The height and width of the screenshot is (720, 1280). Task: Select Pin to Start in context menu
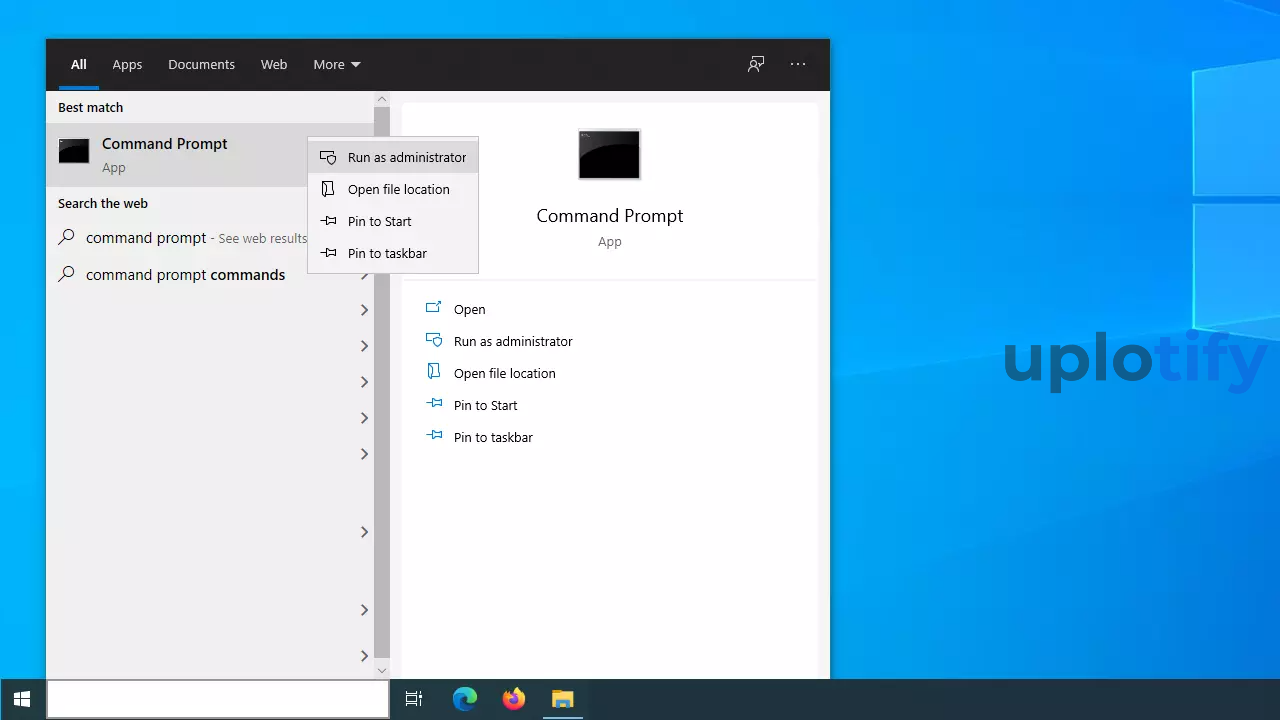click(379, 221)
